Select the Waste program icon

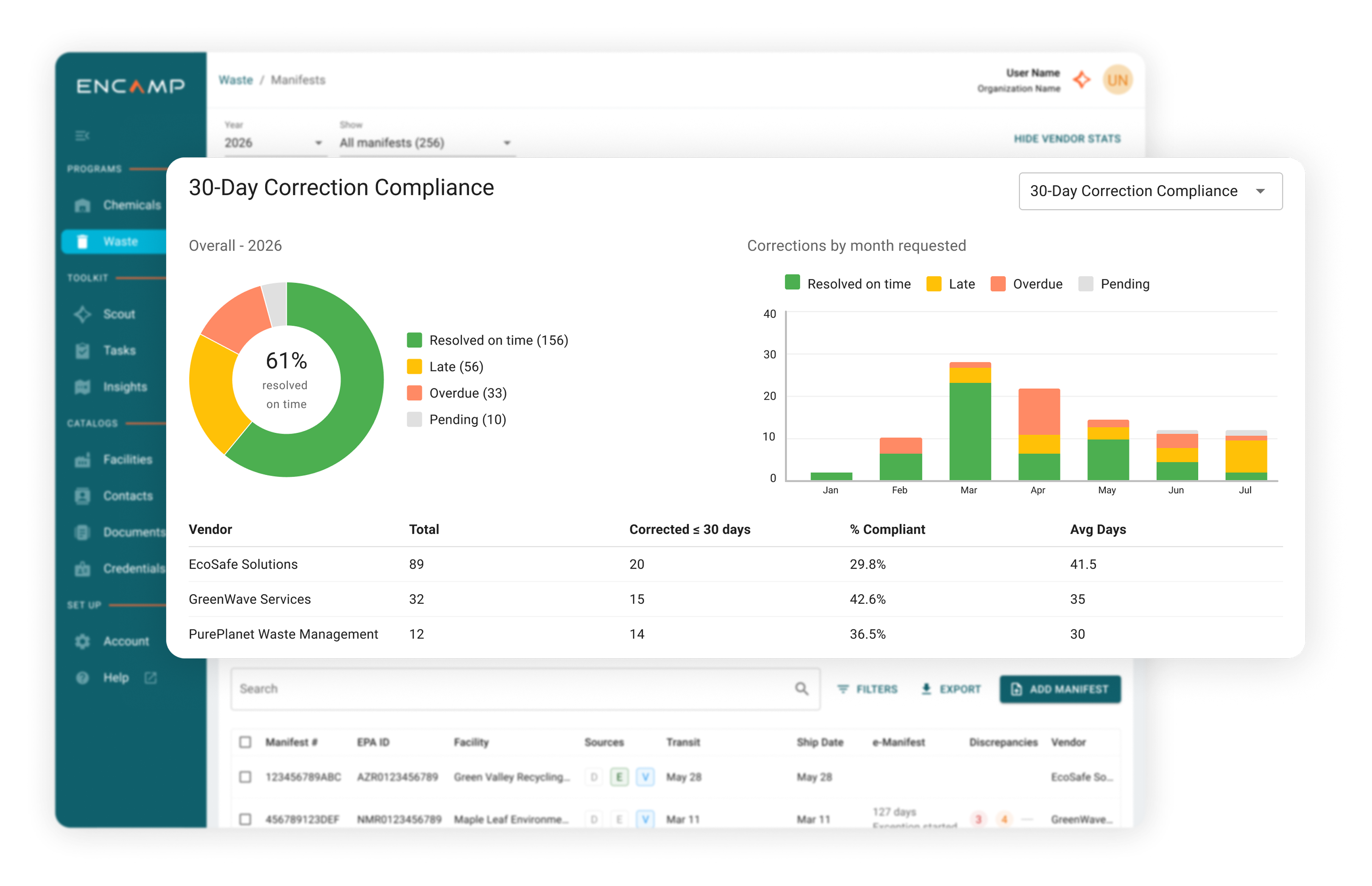click(x=82, y=242)
